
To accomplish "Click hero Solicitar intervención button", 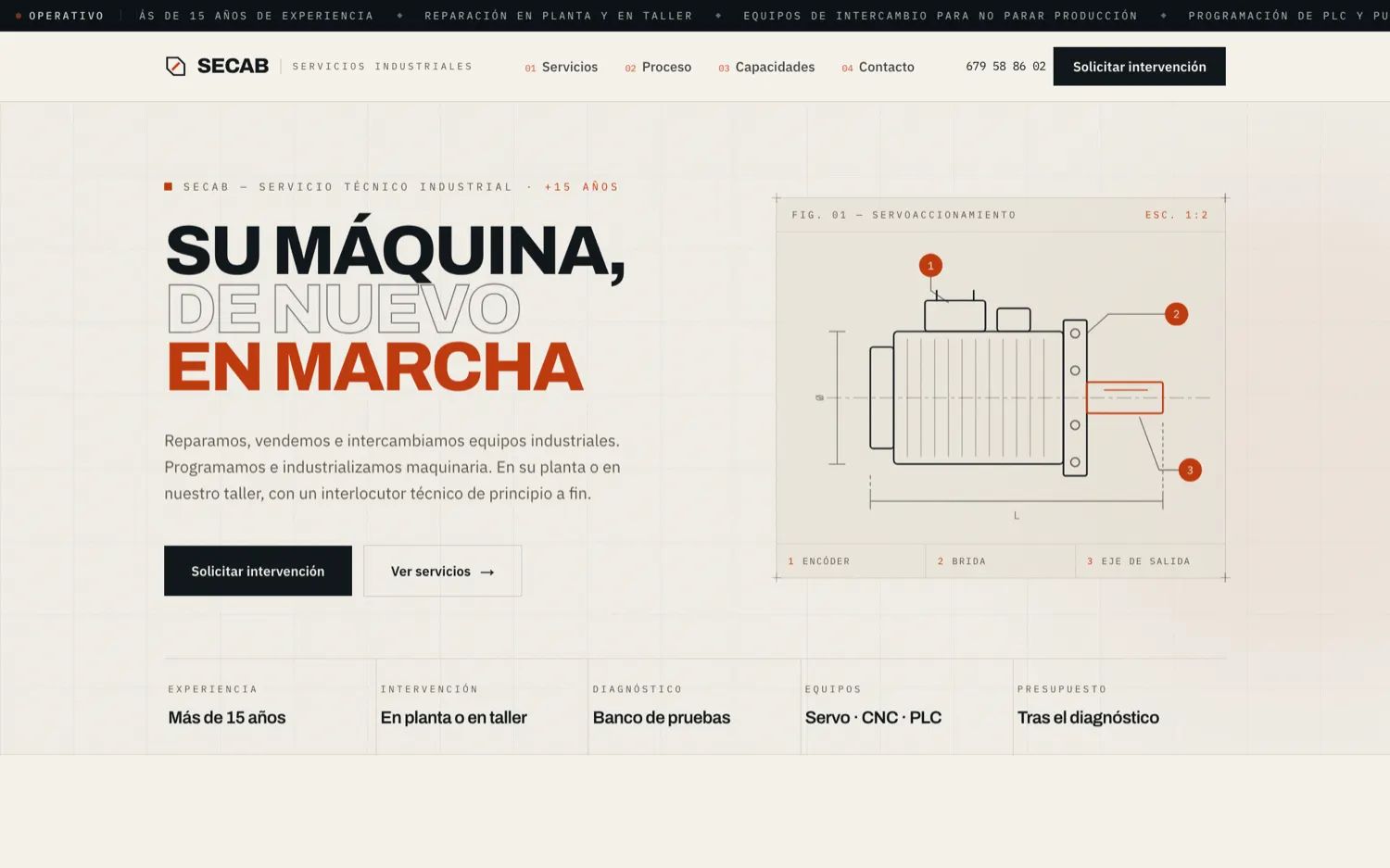I will click(x=258, y=571).
